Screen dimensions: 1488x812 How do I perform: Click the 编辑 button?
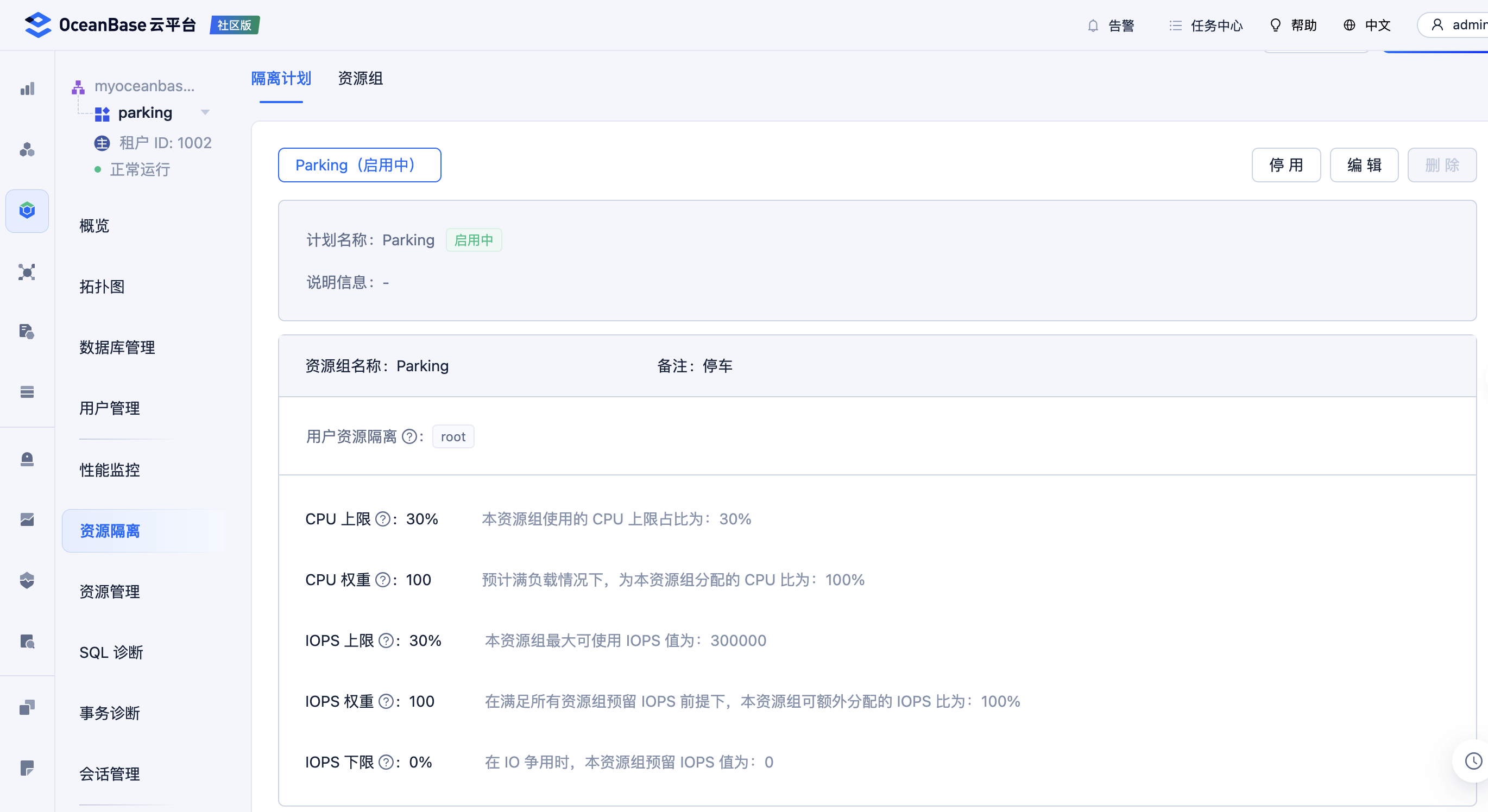pyautogui.click(x=1364, y=165)
